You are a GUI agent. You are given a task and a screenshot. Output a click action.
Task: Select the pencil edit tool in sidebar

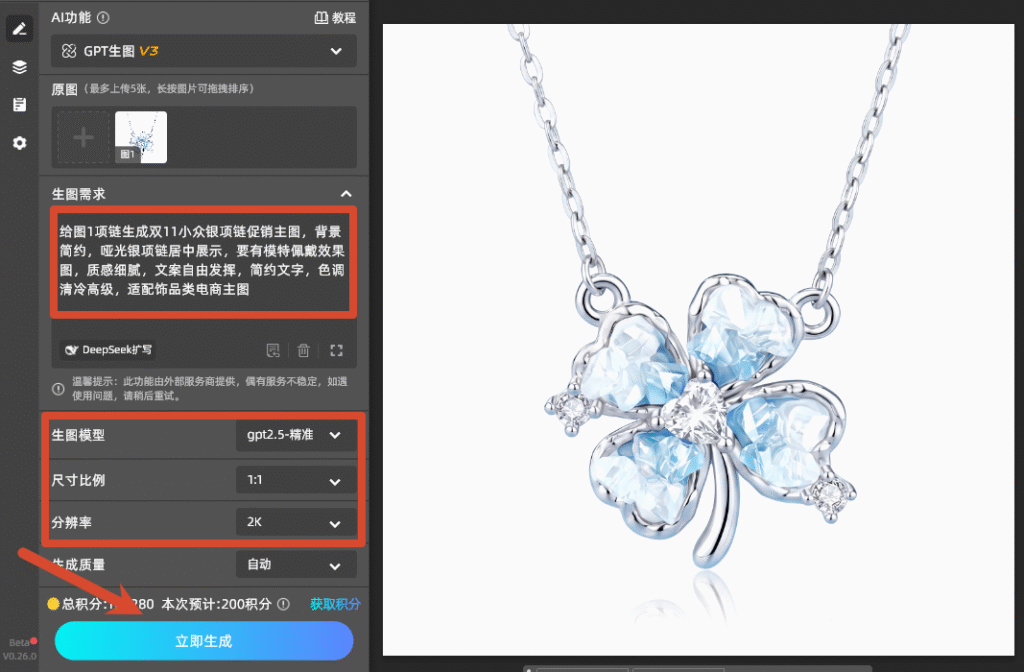click(19, 29)
